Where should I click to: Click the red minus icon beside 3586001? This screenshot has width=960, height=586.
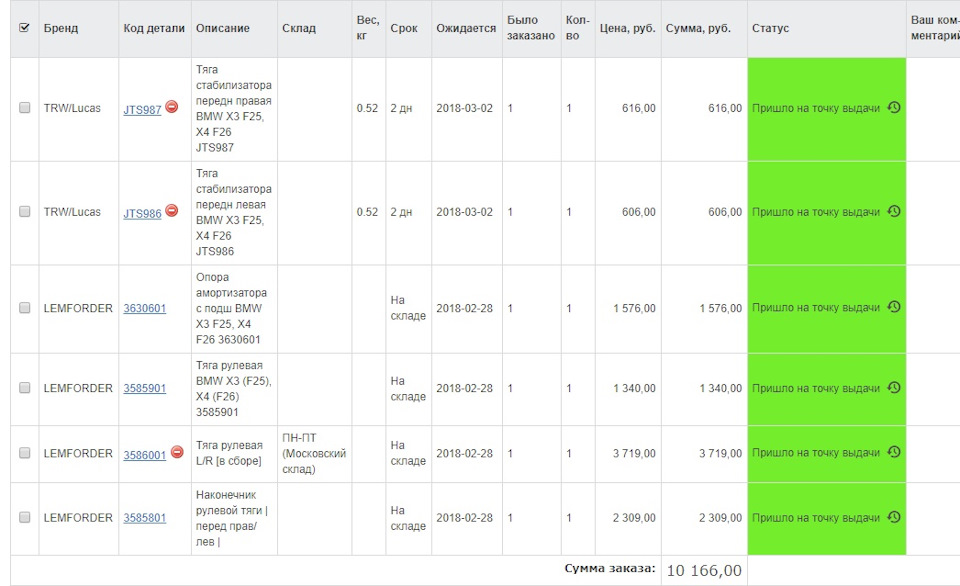[177, 453]
